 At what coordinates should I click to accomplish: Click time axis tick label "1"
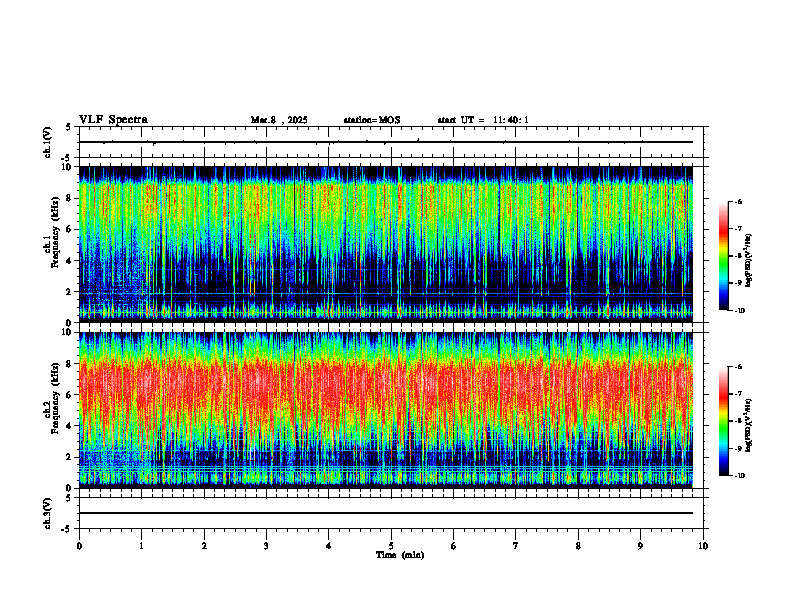tap(141, 546)
